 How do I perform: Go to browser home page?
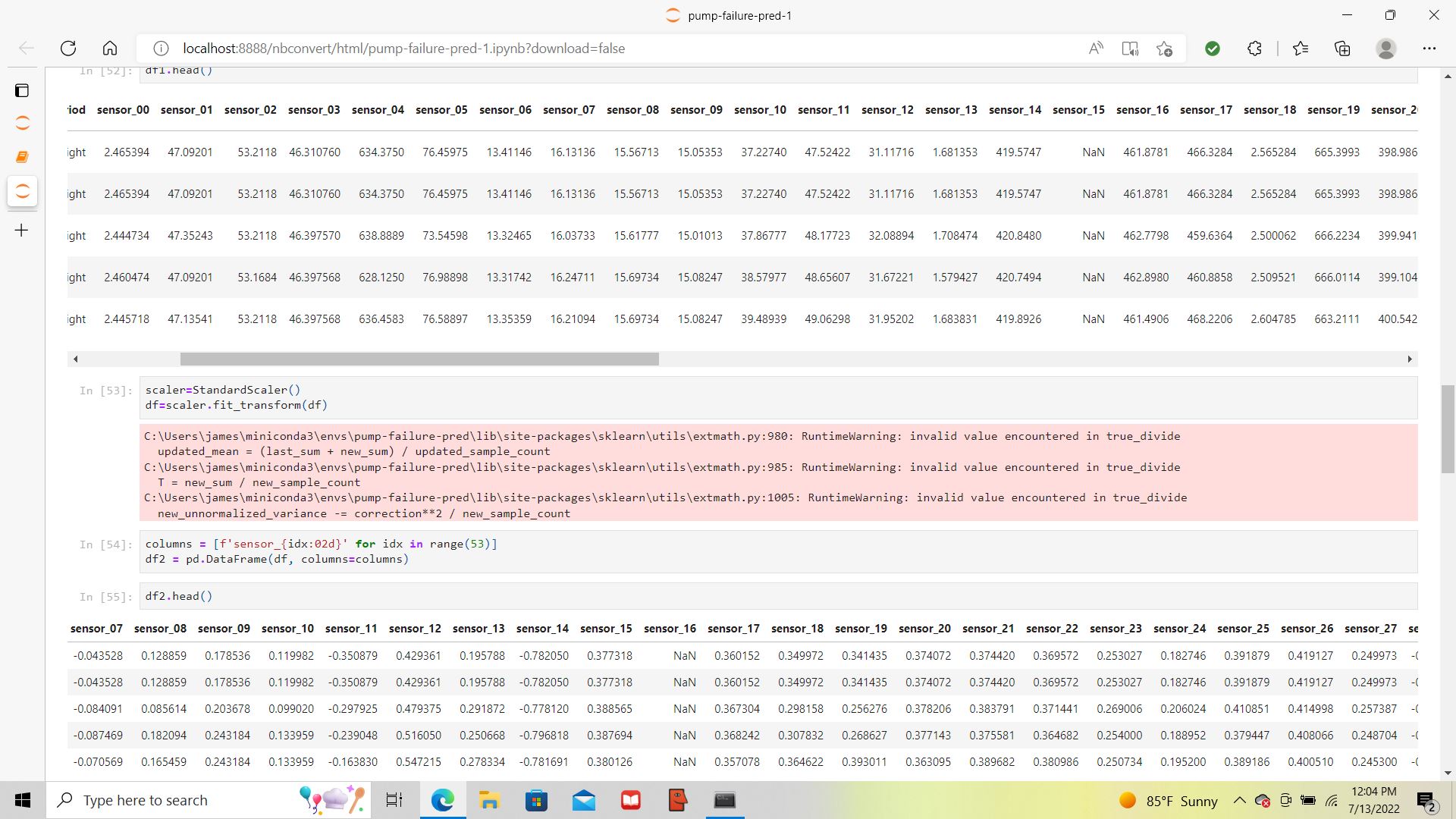pyautogui.click(x=110, y=49)
